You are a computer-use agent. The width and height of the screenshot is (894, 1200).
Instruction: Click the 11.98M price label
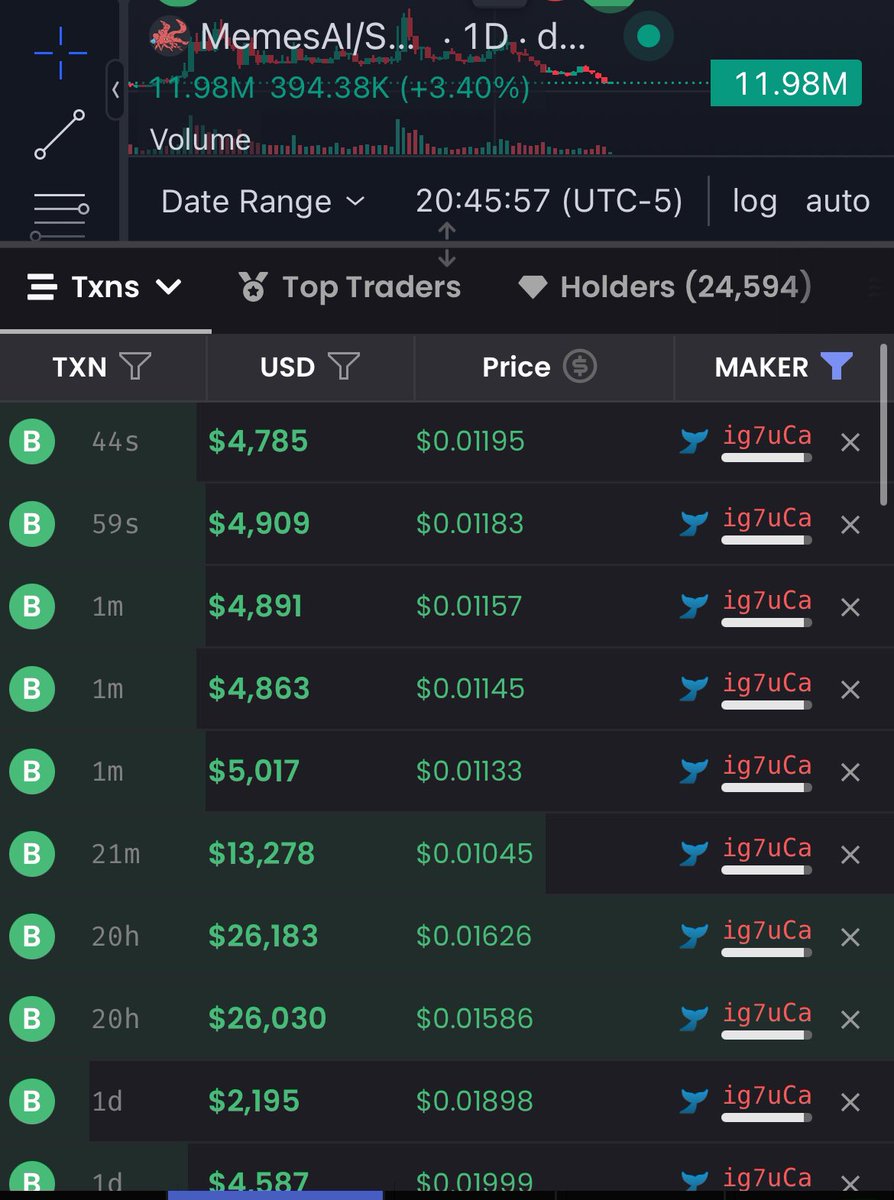786,83
